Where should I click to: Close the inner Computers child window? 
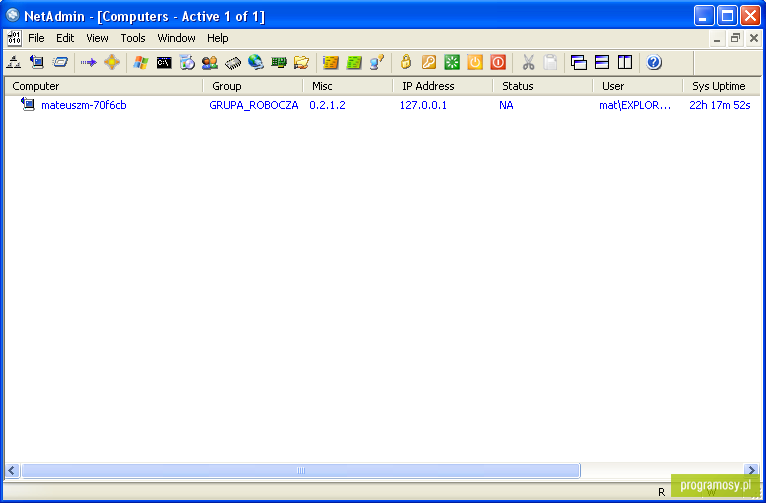click(754, 39)
